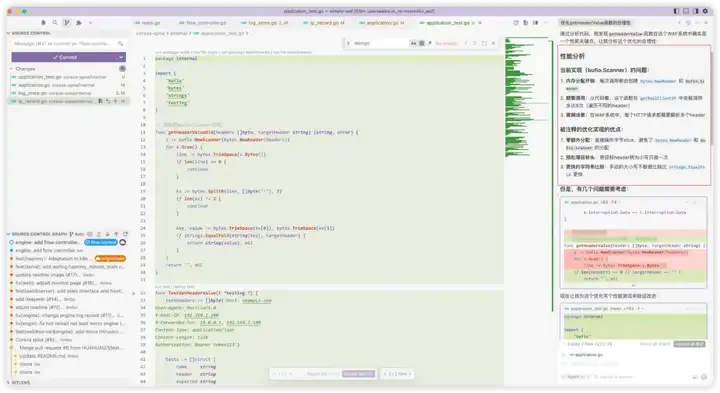Click the refresh icon in Source Control Graph
Viewport: 720px width, 393px height.
[125, 234]
